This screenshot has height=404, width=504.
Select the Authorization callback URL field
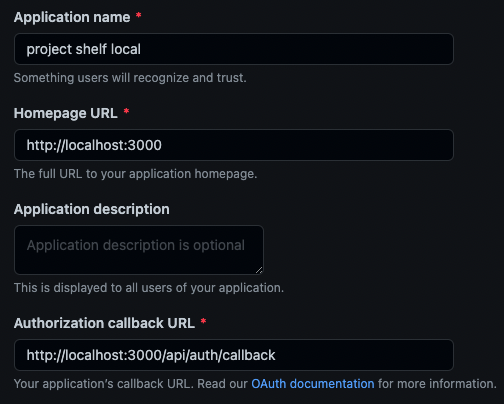pos(234,355)
